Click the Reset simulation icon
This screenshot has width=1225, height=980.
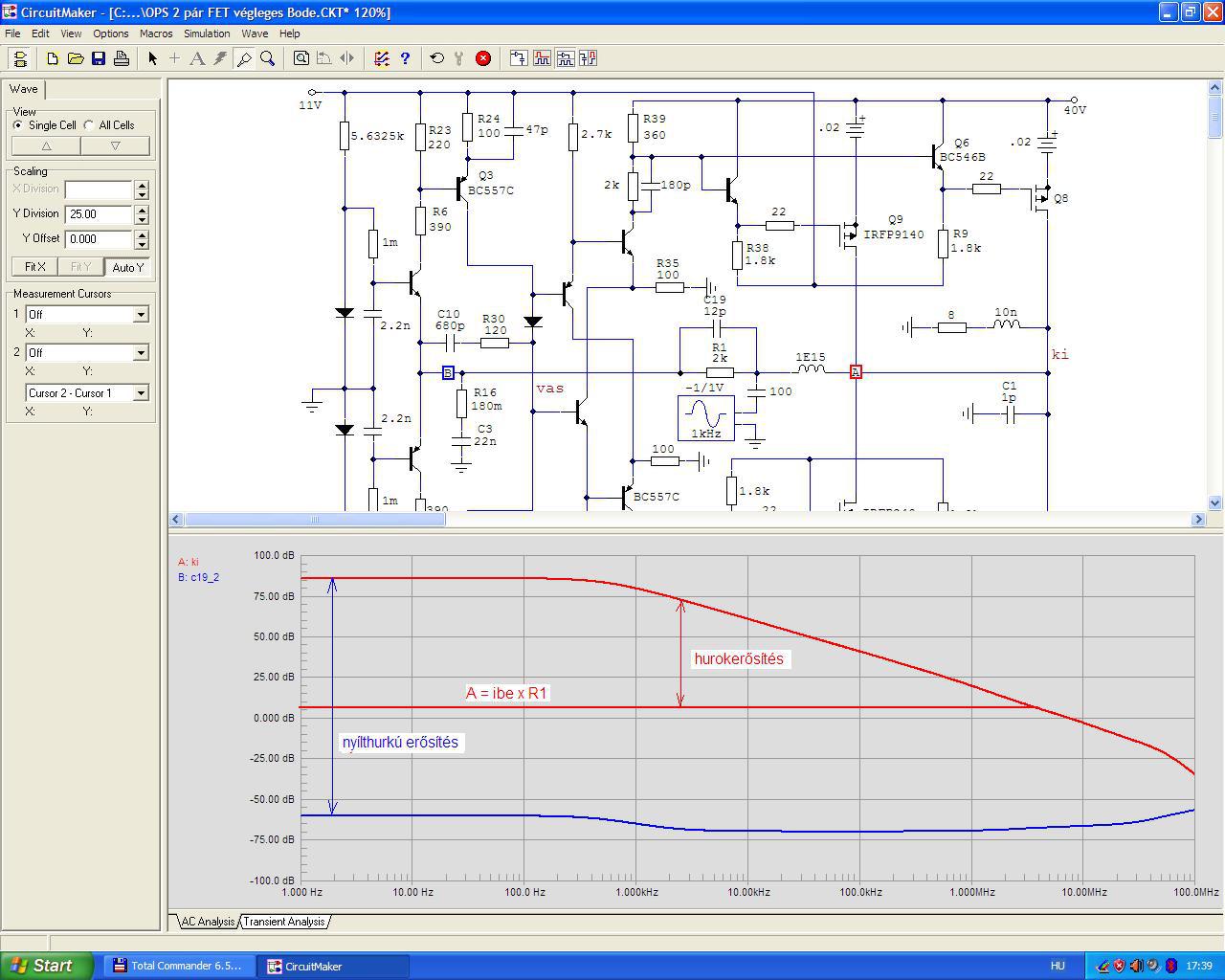[x=437, y=58]
